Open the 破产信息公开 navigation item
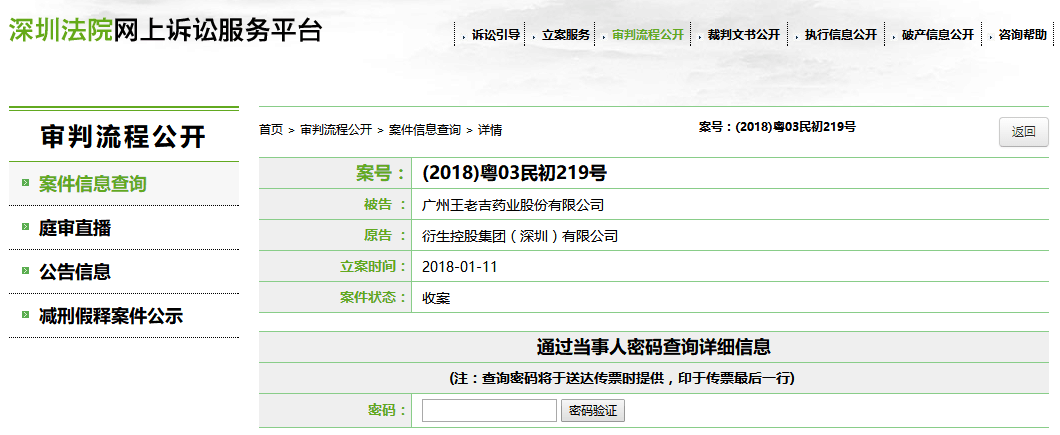Screen dimensions: 1060x435 coord(937,34)
